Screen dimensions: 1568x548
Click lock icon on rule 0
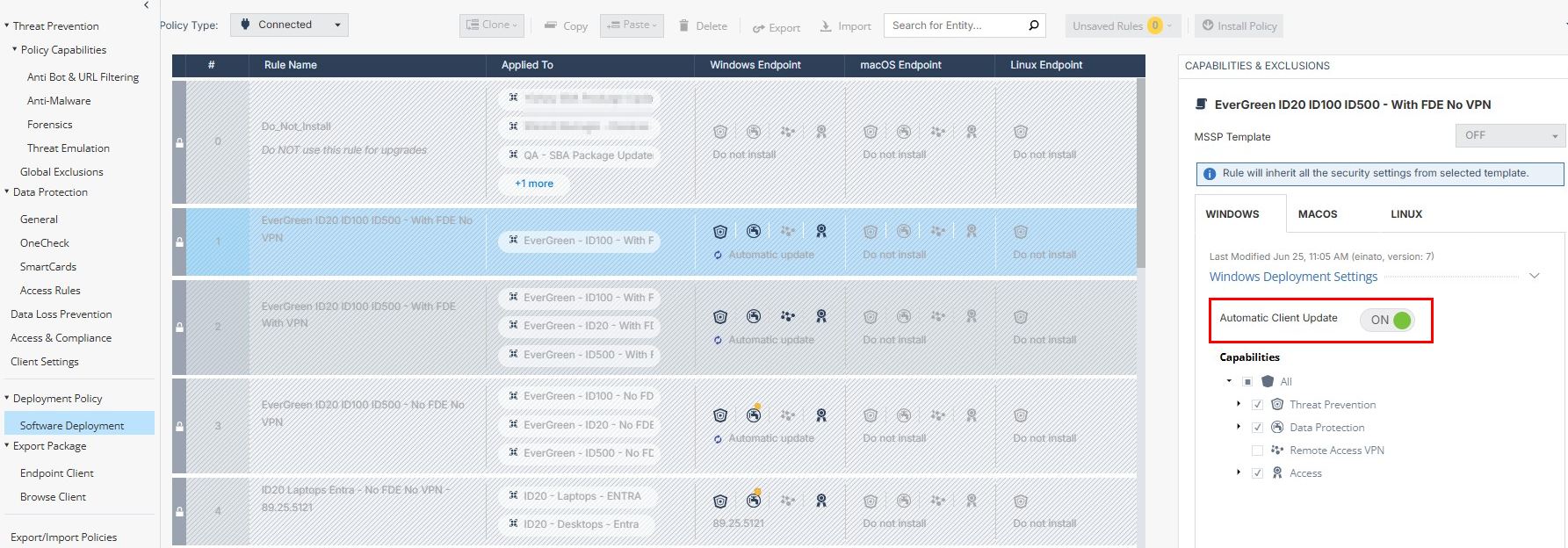click(x=179, y=141)
